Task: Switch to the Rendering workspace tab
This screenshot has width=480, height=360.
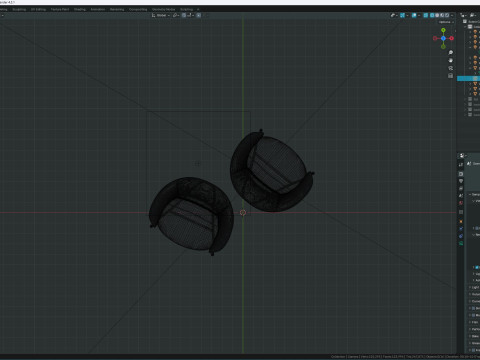Action: pyautogui.click(x=117, y=9)
